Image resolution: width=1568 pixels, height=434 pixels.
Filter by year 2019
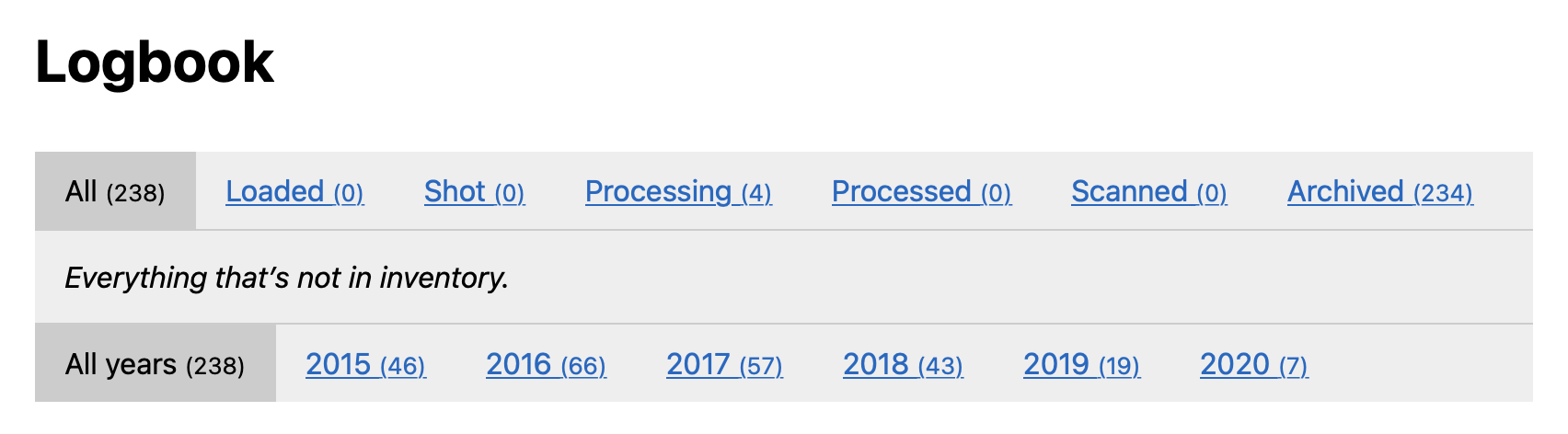1081,364
